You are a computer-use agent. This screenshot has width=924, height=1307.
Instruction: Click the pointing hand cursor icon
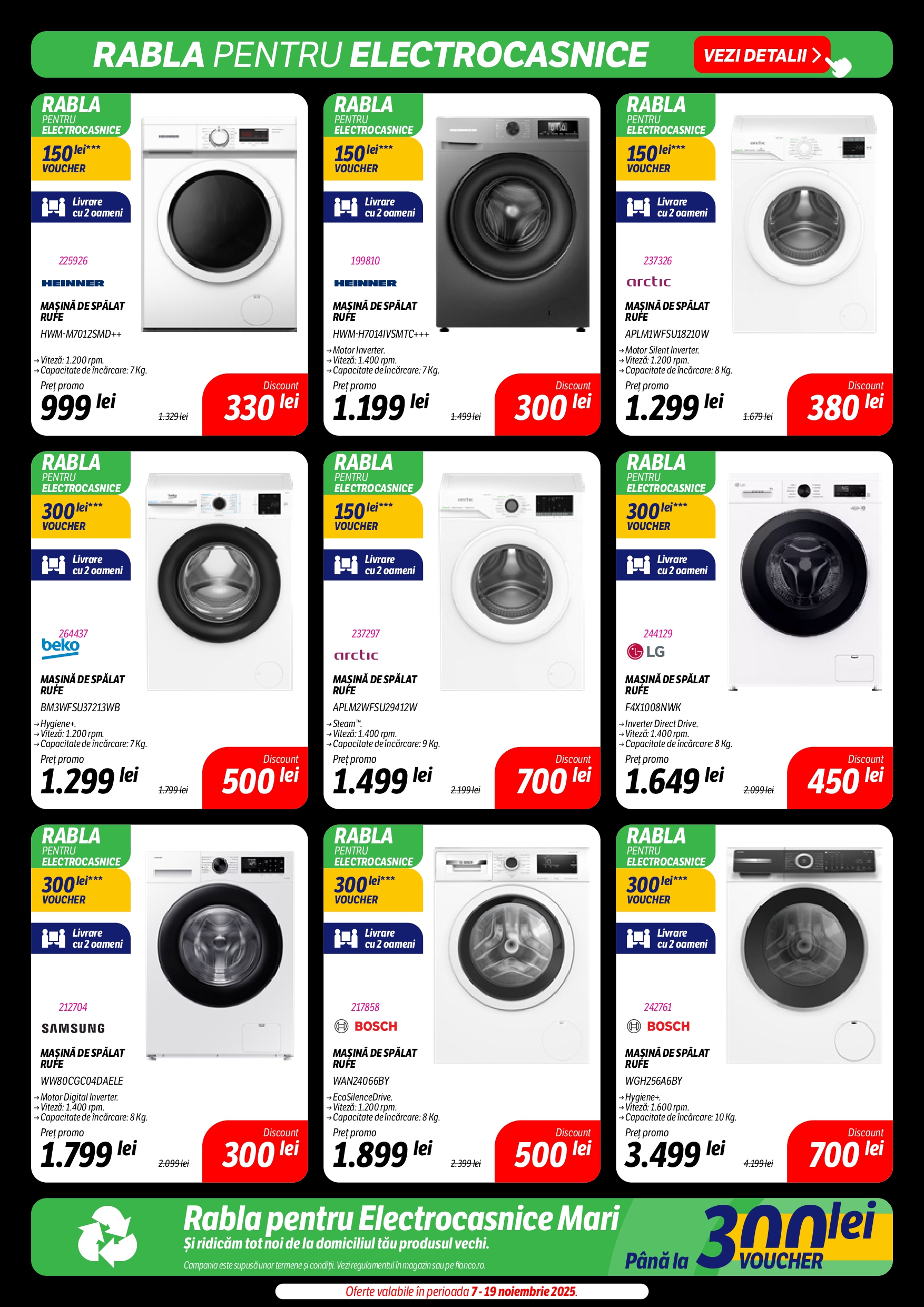pos(840,65)
